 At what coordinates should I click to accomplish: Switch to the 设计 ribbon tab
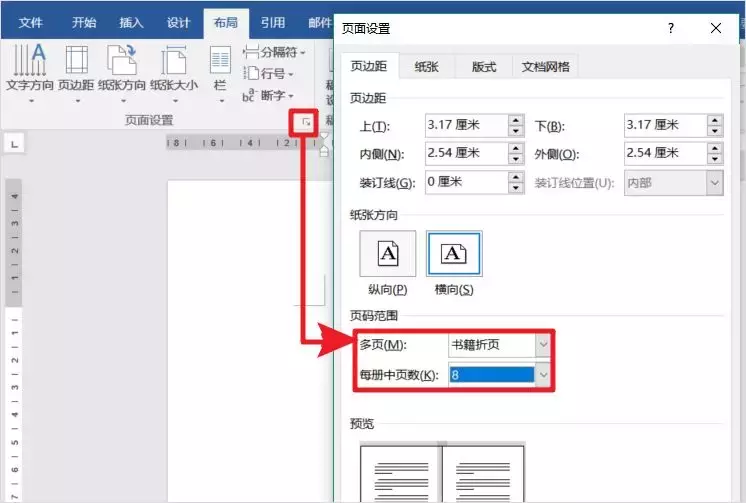tap(178, 22)
